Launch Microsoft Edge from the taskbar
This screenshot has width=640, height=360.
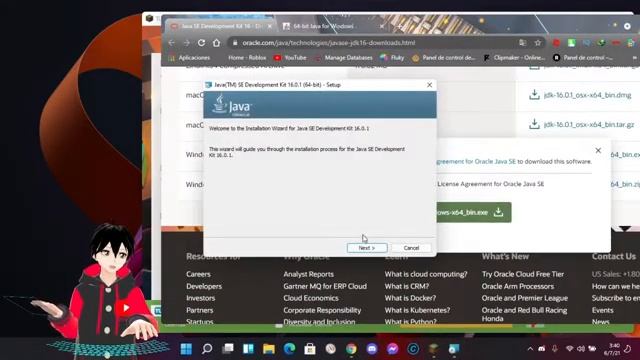click(x=289, y=349)
